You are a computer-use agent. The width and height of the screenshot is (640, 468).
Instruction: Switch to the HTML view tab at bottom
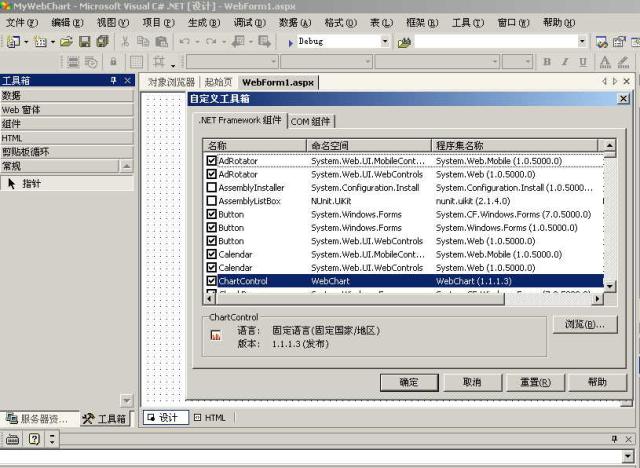pyautogui.click(x=210, y=417)
